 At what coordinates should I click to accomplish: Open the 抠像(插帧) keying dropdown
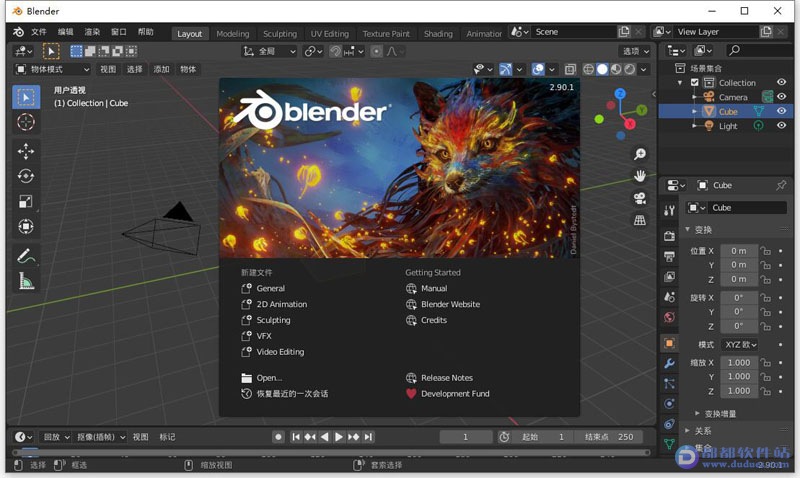pos(101,437)
